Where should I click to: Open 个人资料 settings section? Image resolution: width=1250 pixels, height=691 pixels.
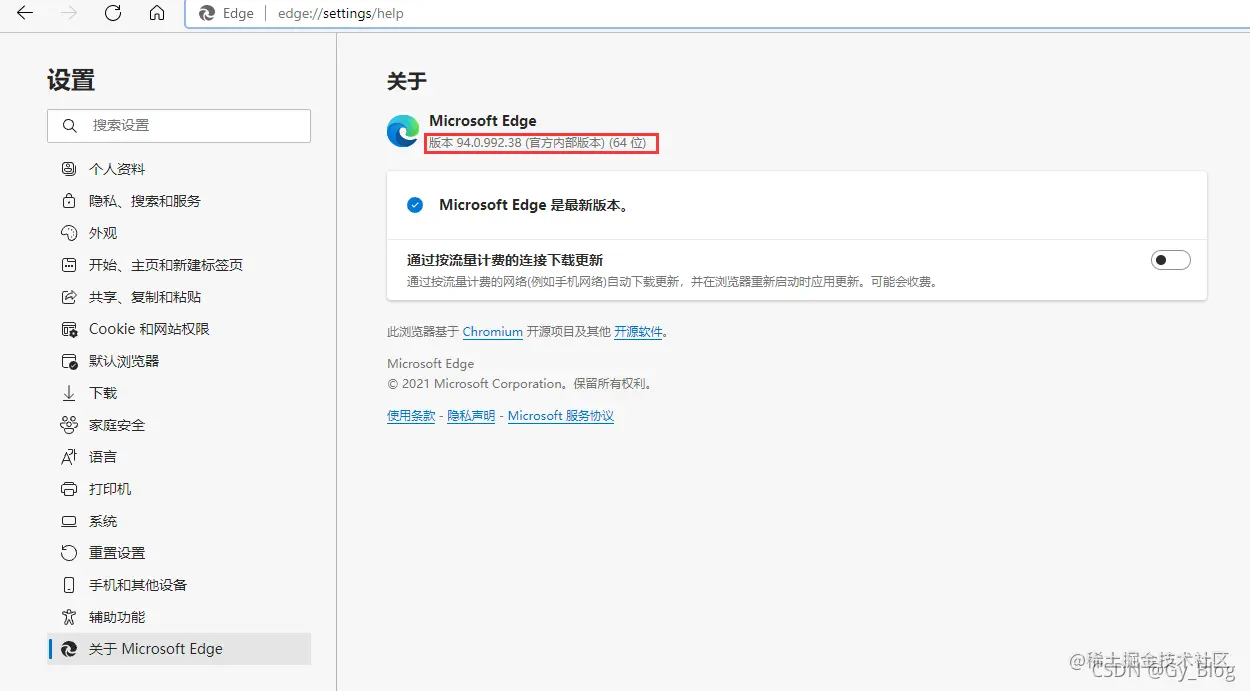coord(179,169)
